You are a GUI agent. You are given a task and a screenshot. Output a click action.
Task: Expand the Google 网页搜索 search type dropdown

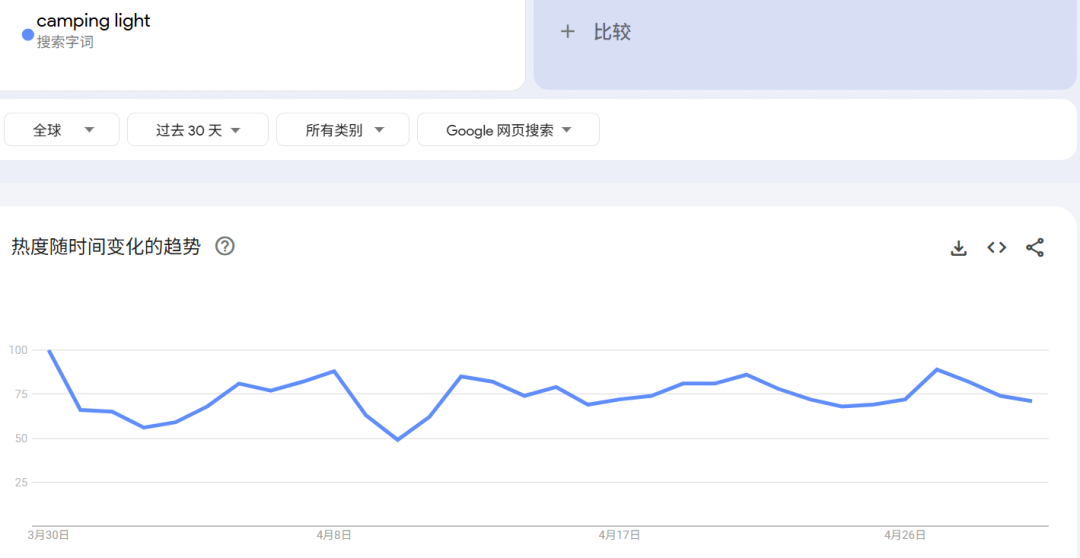(x=508, y=130)
